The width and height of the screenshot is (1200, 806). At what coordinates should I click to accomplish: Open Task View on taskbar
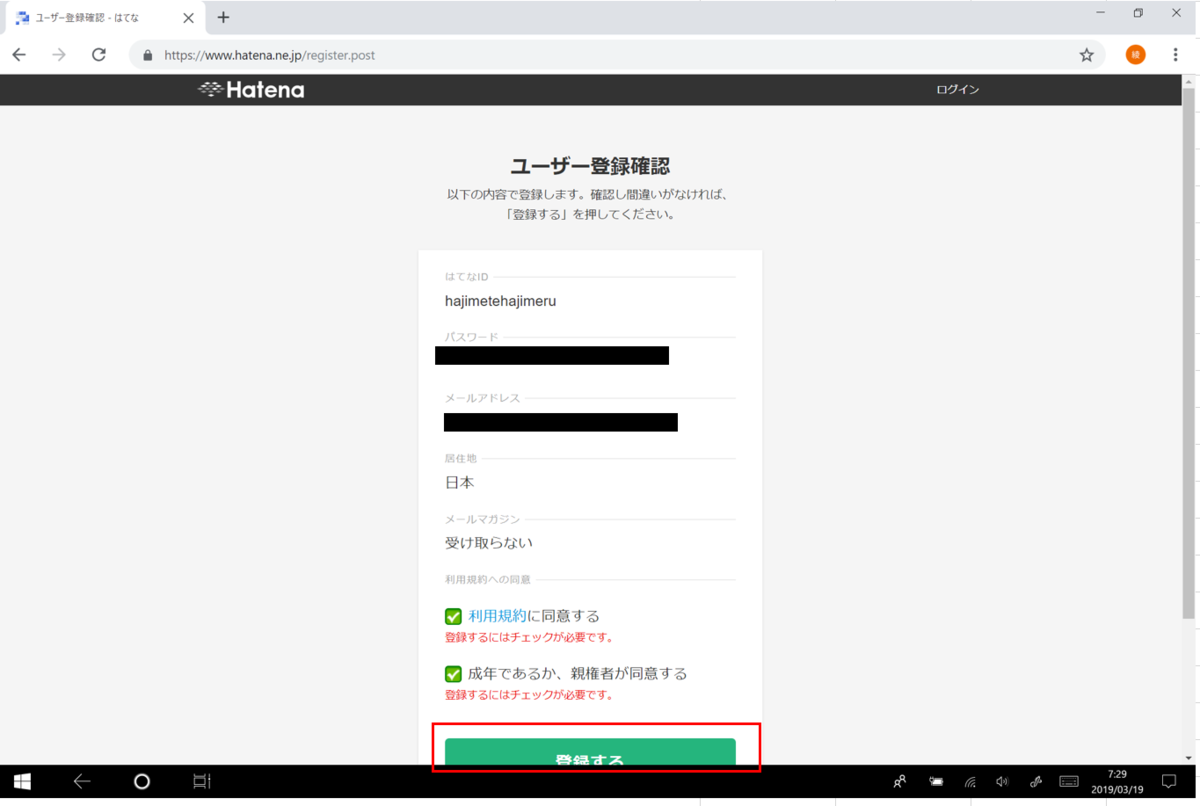[202, 782]
